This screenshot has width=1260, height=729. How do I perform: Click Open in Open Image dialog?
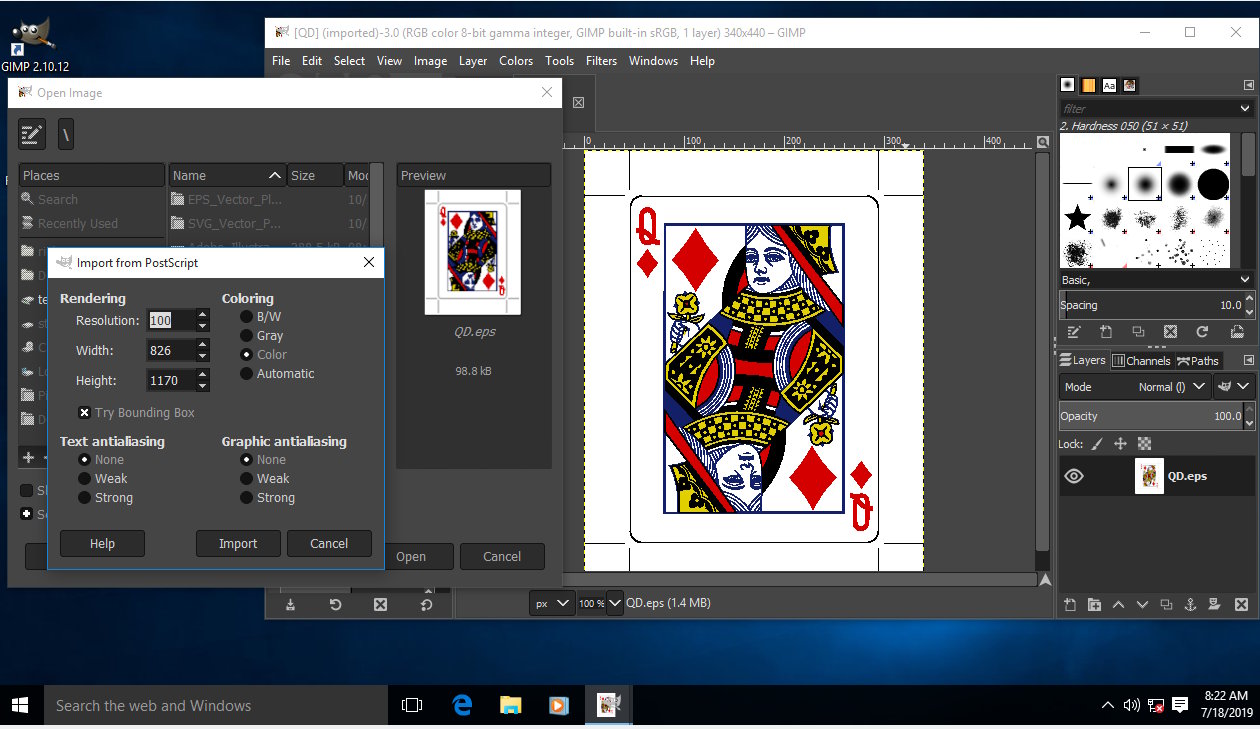(411, 556)
